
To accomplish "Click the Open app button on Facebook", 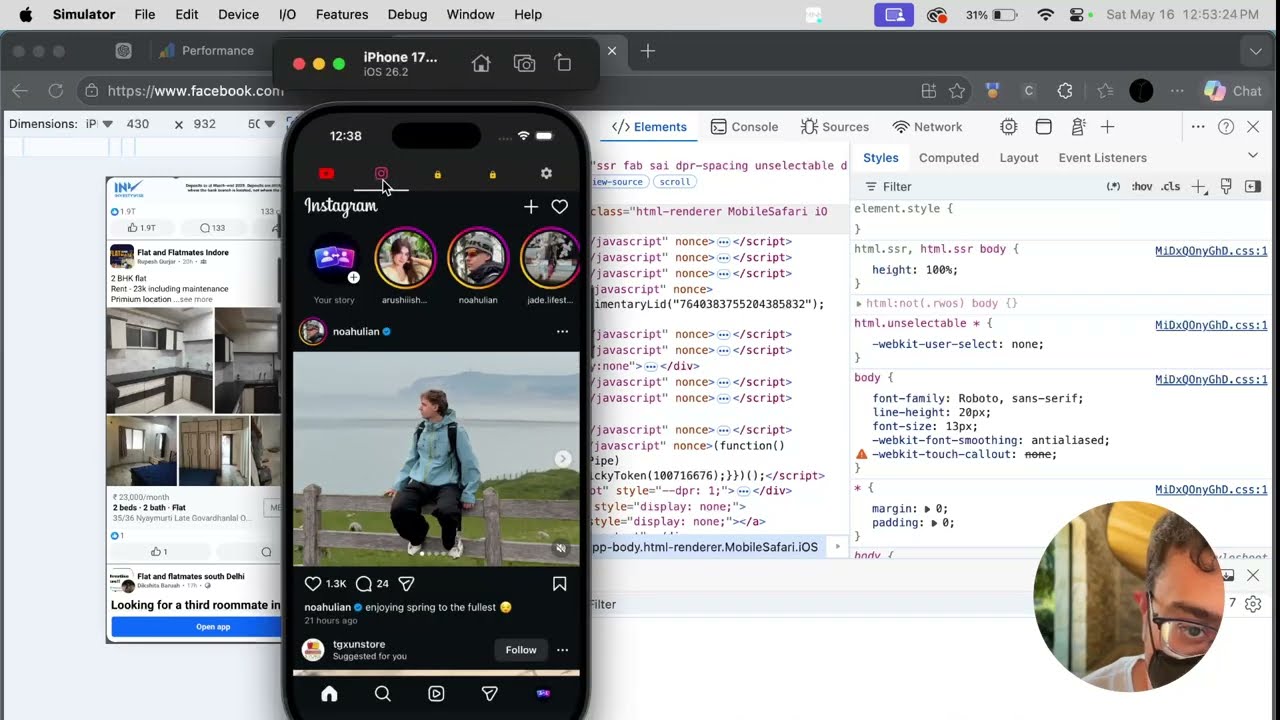I will pyautogui.click(x=197, y=627).
